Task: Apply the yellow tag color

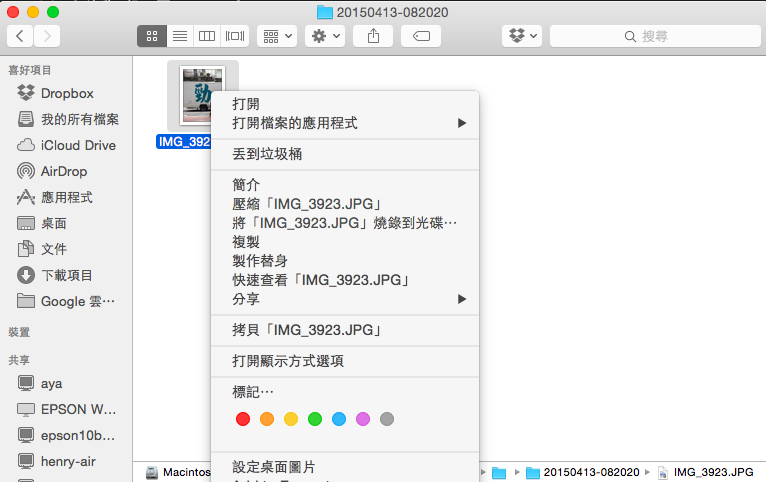Action: click(x=291, y=419)
